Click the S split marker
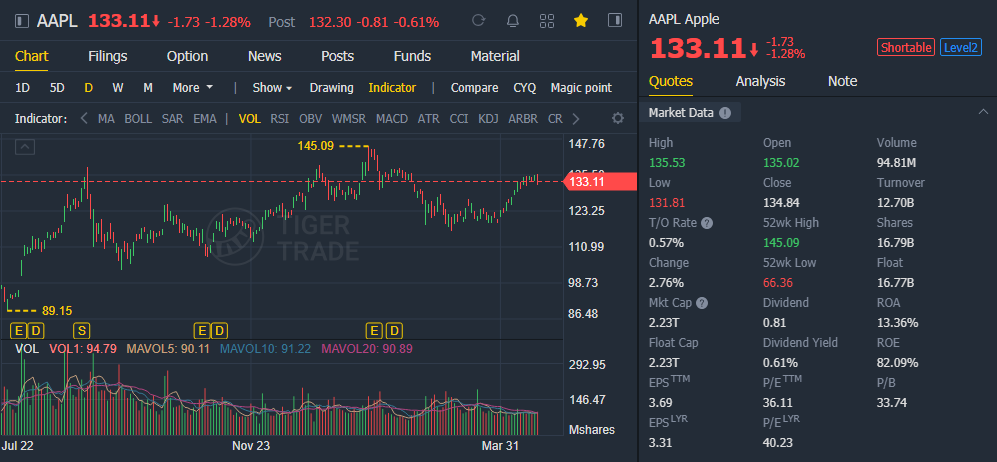The image size is (997, 462). coord(81,330)
